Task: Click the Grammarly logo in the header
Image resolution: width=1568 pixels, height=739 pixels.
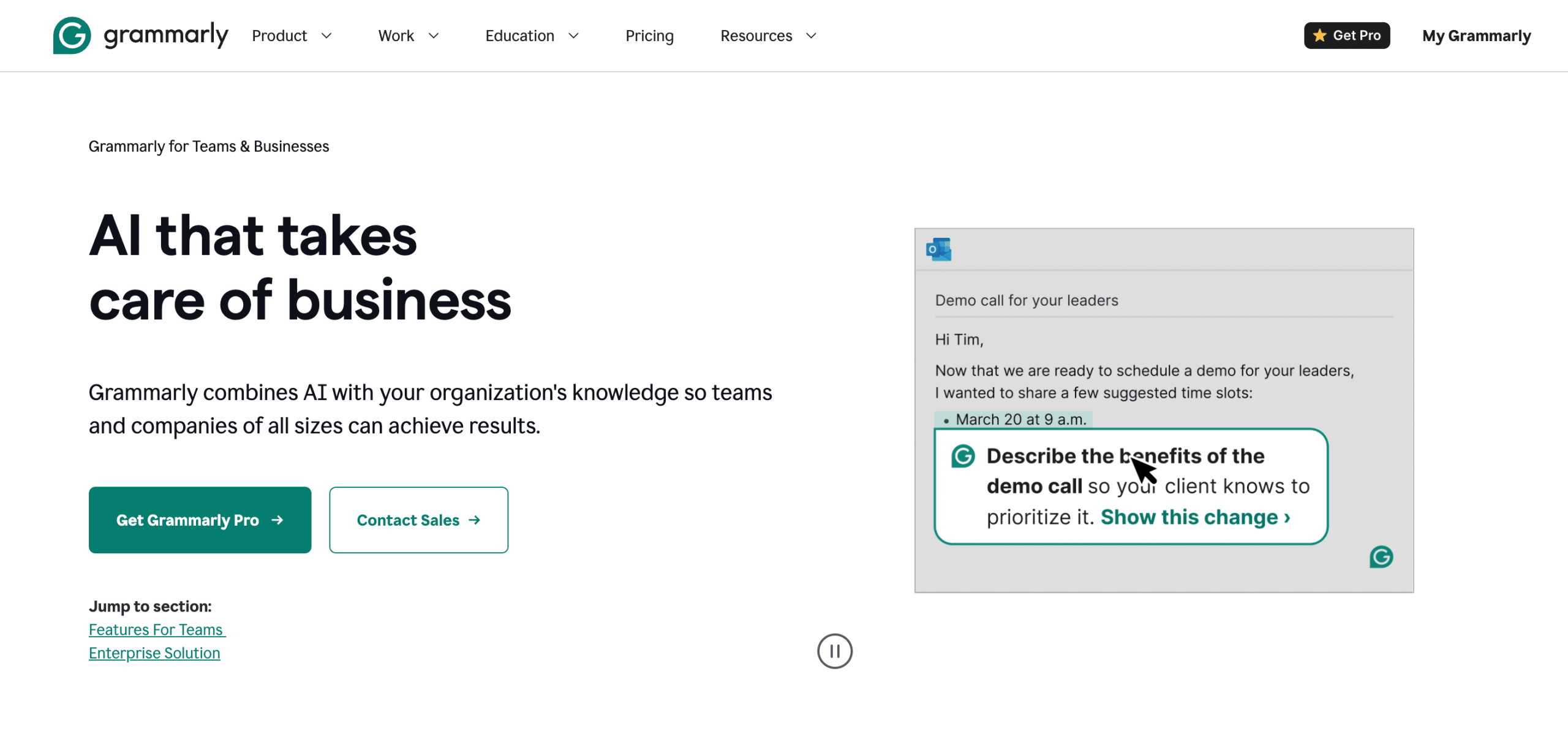Action: [140, 36]
